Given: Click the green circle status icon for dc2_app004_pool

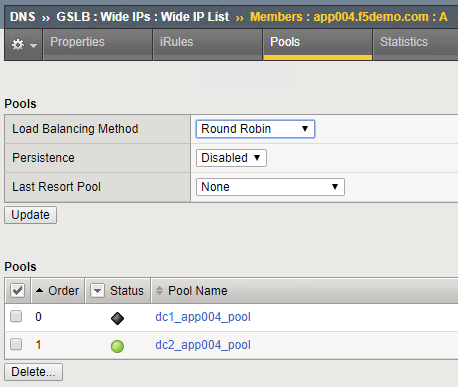Looking at the screenshot, I should click(117, 346).
